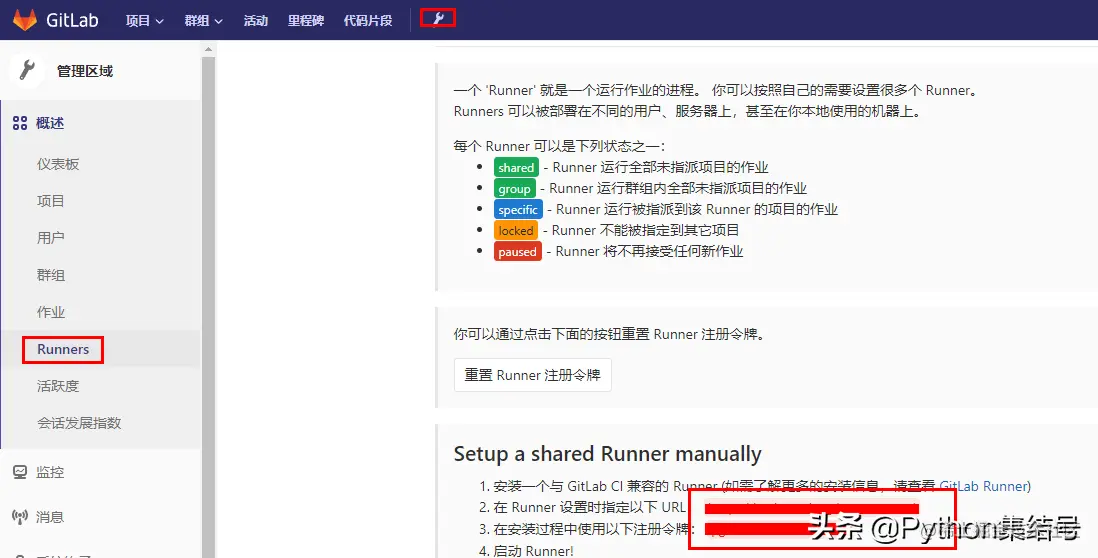Open the GitLab Runner documentation link
Viewport: 1098px width, 558px height.
983,486
